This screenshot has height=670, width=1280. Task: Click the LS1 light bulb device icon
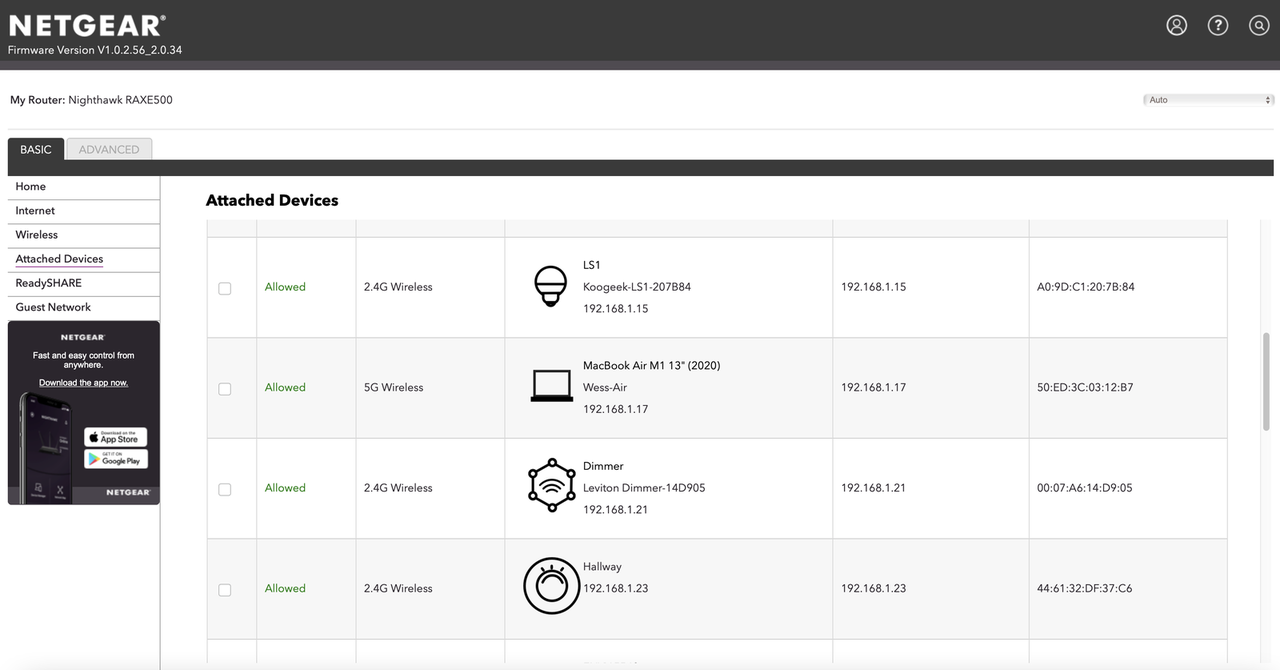[x=551, y=287]
